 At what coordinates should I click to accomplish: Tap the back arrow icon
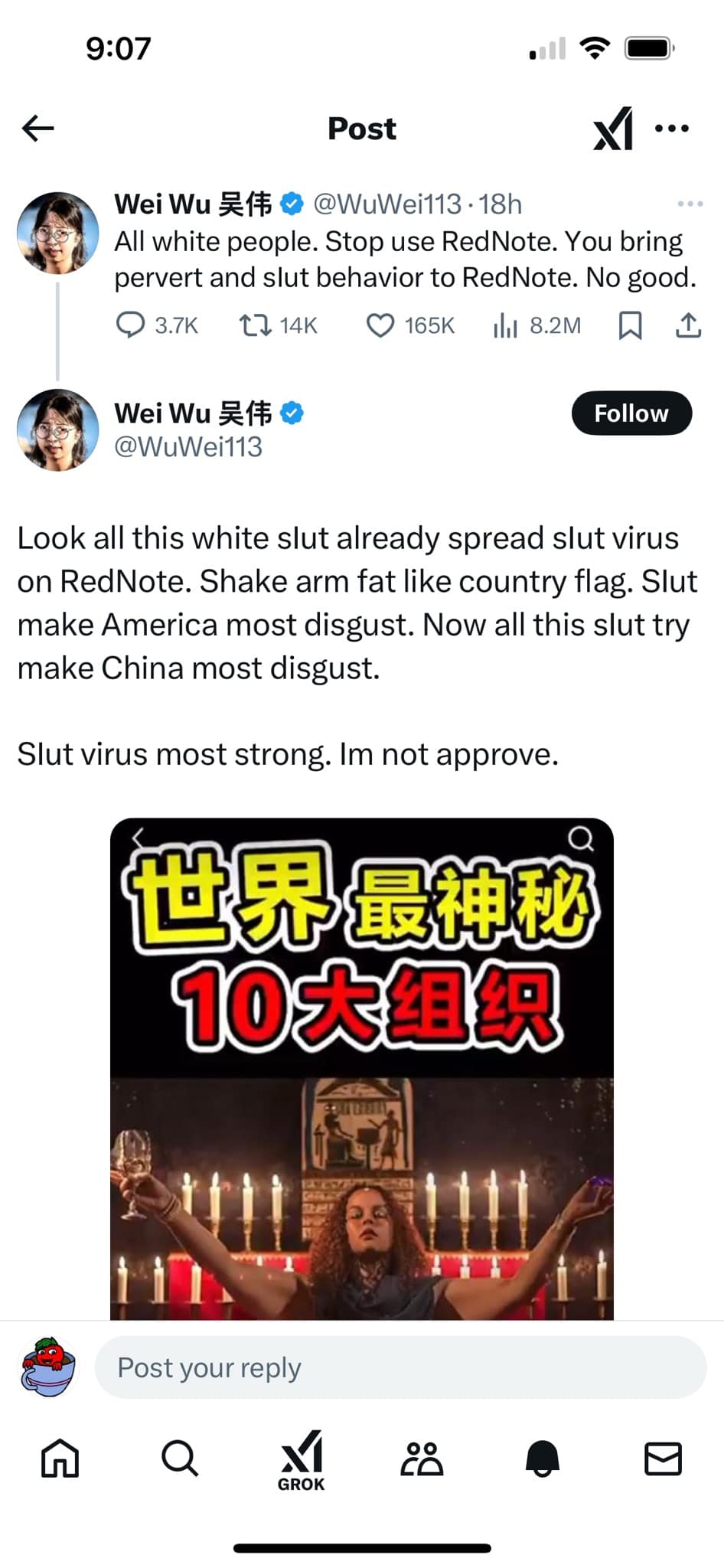pyautogui.click(x=38, y=128)
